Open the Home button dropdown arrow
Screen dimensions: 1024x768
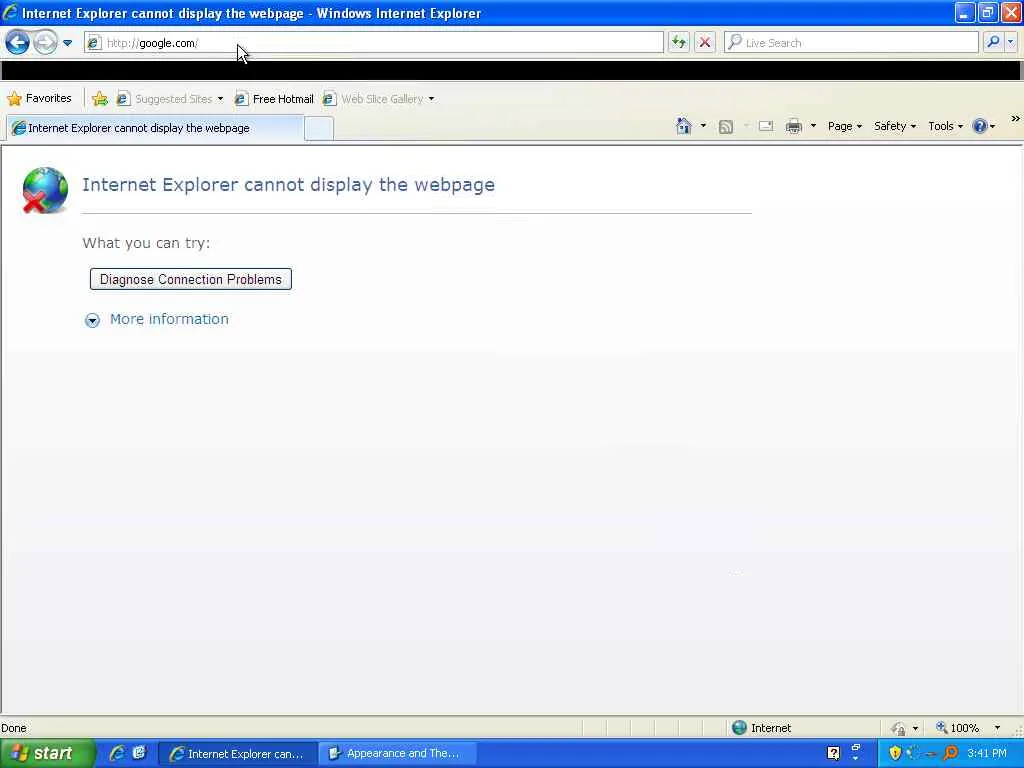pos(703,125)
